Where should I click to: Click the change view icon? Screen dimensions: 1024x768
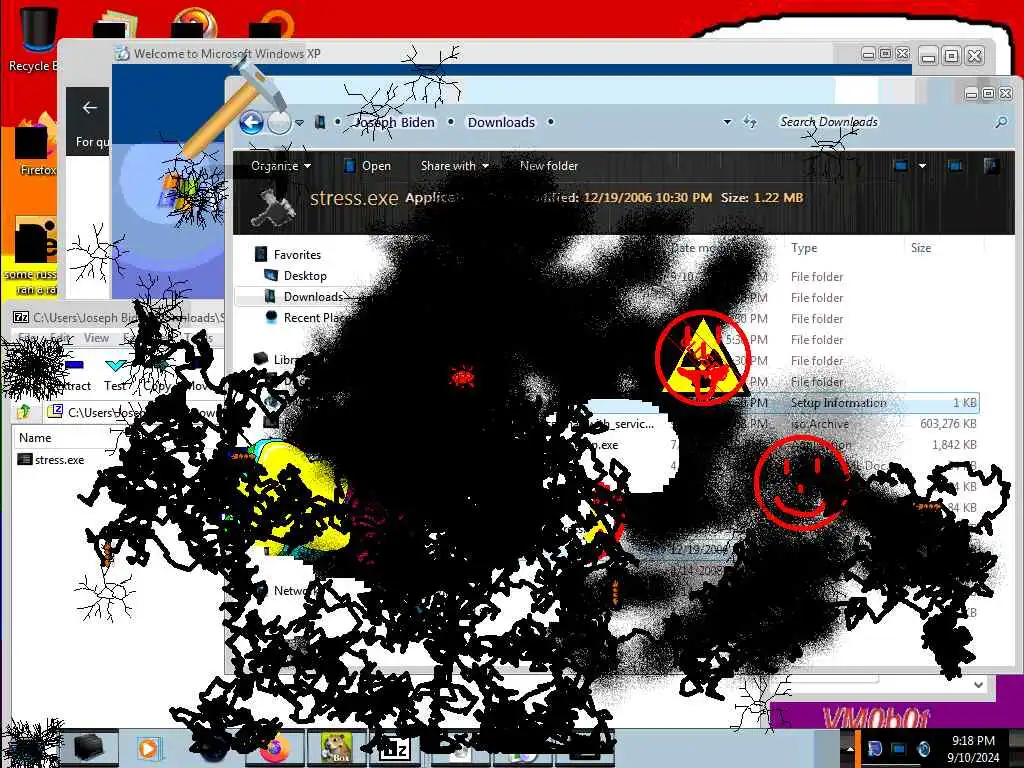pos(901,166)
